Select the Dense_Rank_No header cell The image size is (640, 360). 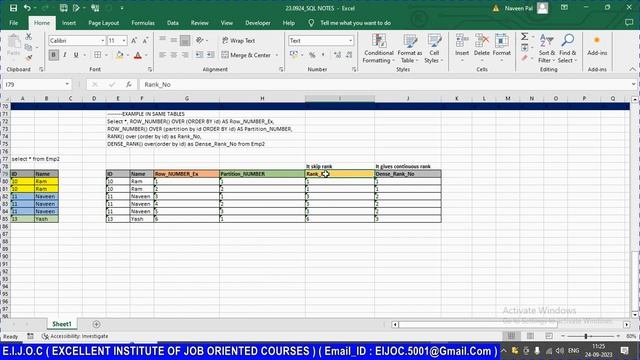[x=408, y=174]
